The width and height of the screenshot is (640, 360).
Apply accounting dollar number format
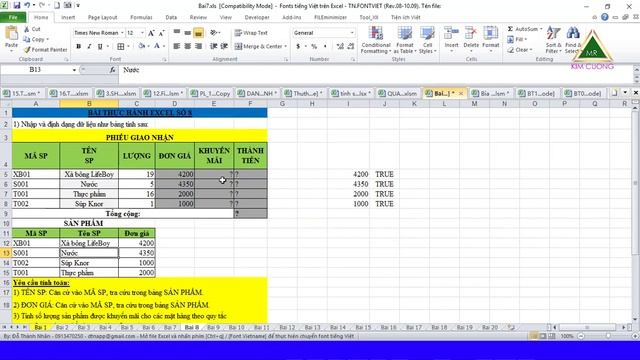298,47
